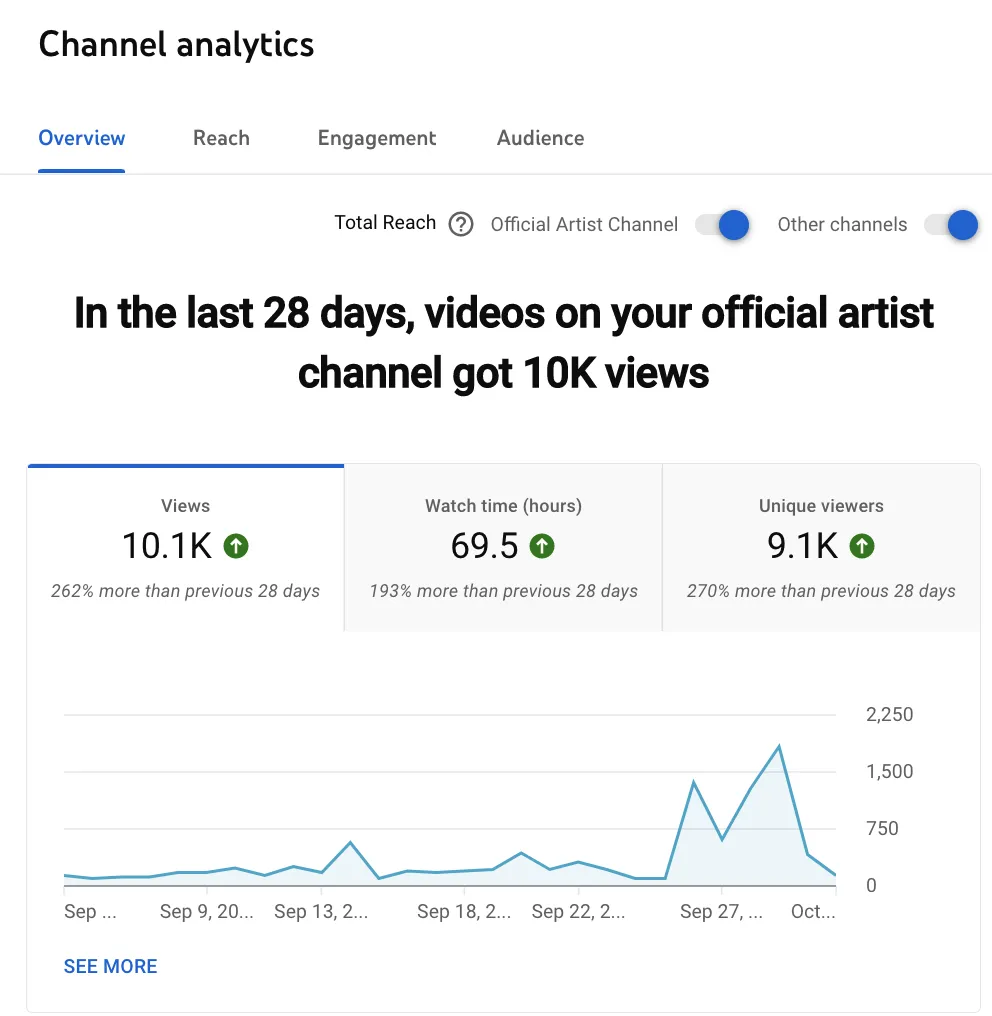Toggle the Other channels switch

[951, 225]
